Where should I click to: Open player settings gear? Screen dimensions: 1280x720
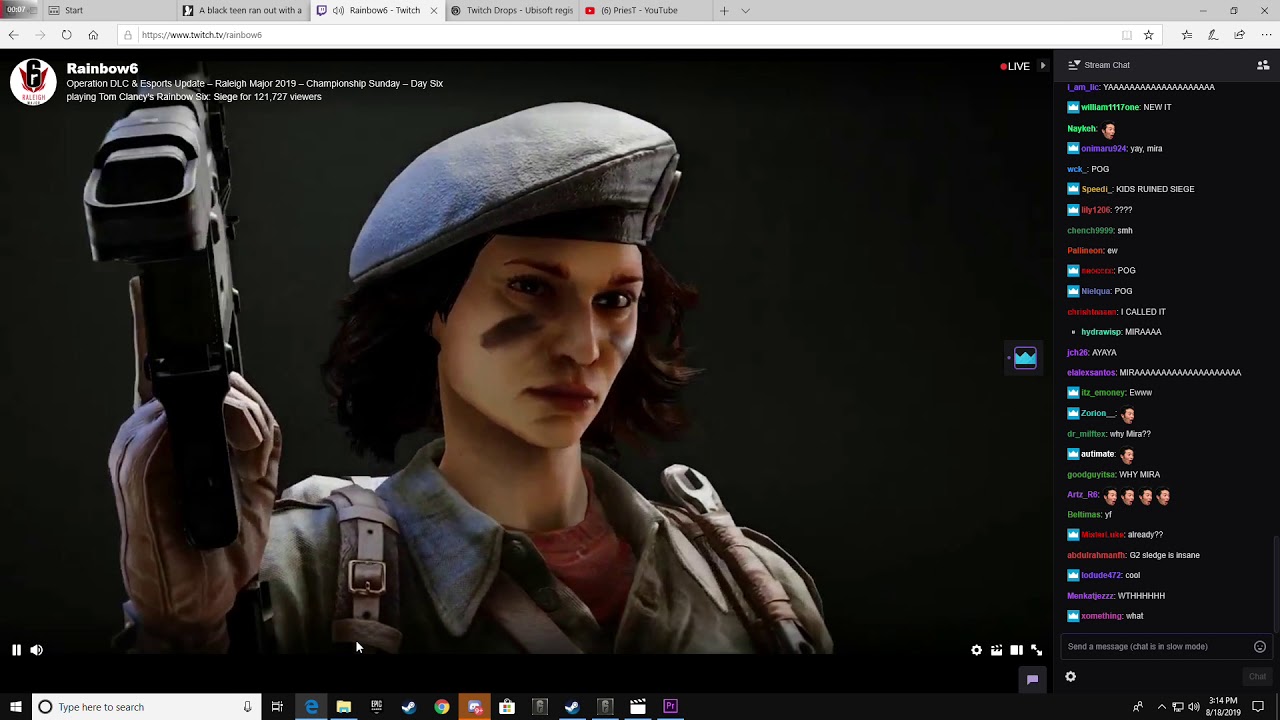pyautogui.click(x=977, y=650)
